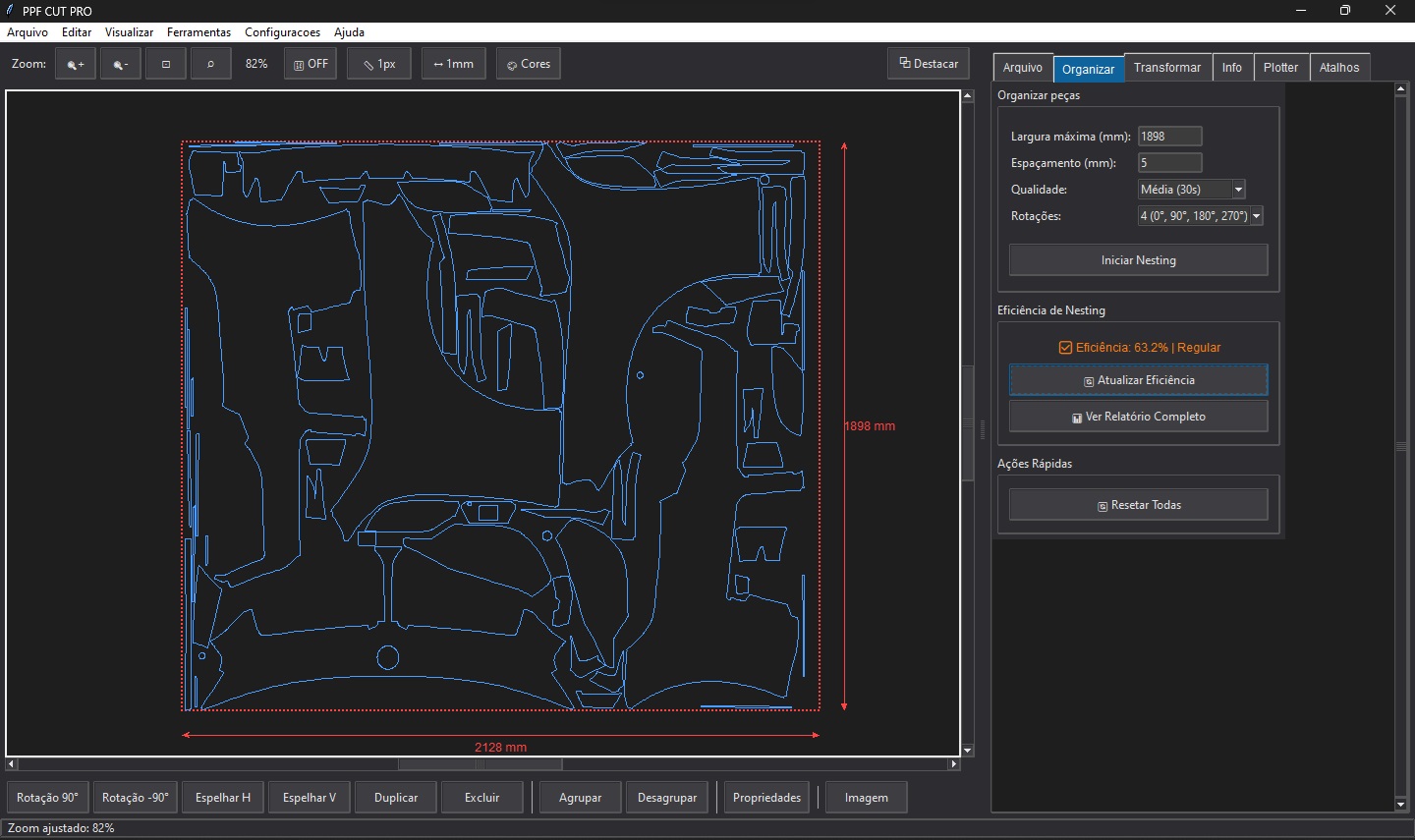1415x840 pixels.
Task: Click the horizontal canvas scrollbar thumb
Action: pyautogui.click(x=481, y=763)
